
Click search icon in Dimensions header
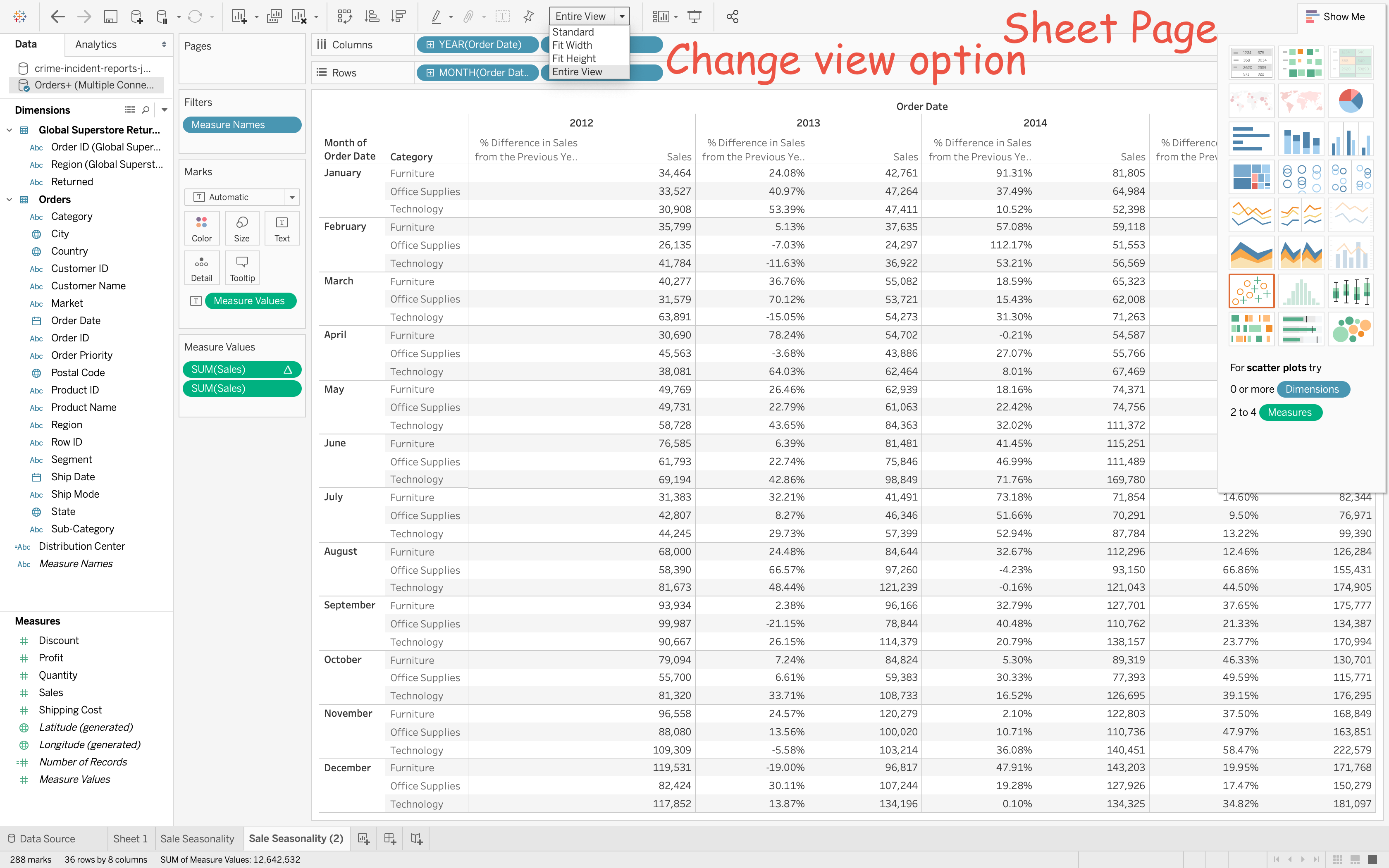pyautogui.click(x=146, y=110)
